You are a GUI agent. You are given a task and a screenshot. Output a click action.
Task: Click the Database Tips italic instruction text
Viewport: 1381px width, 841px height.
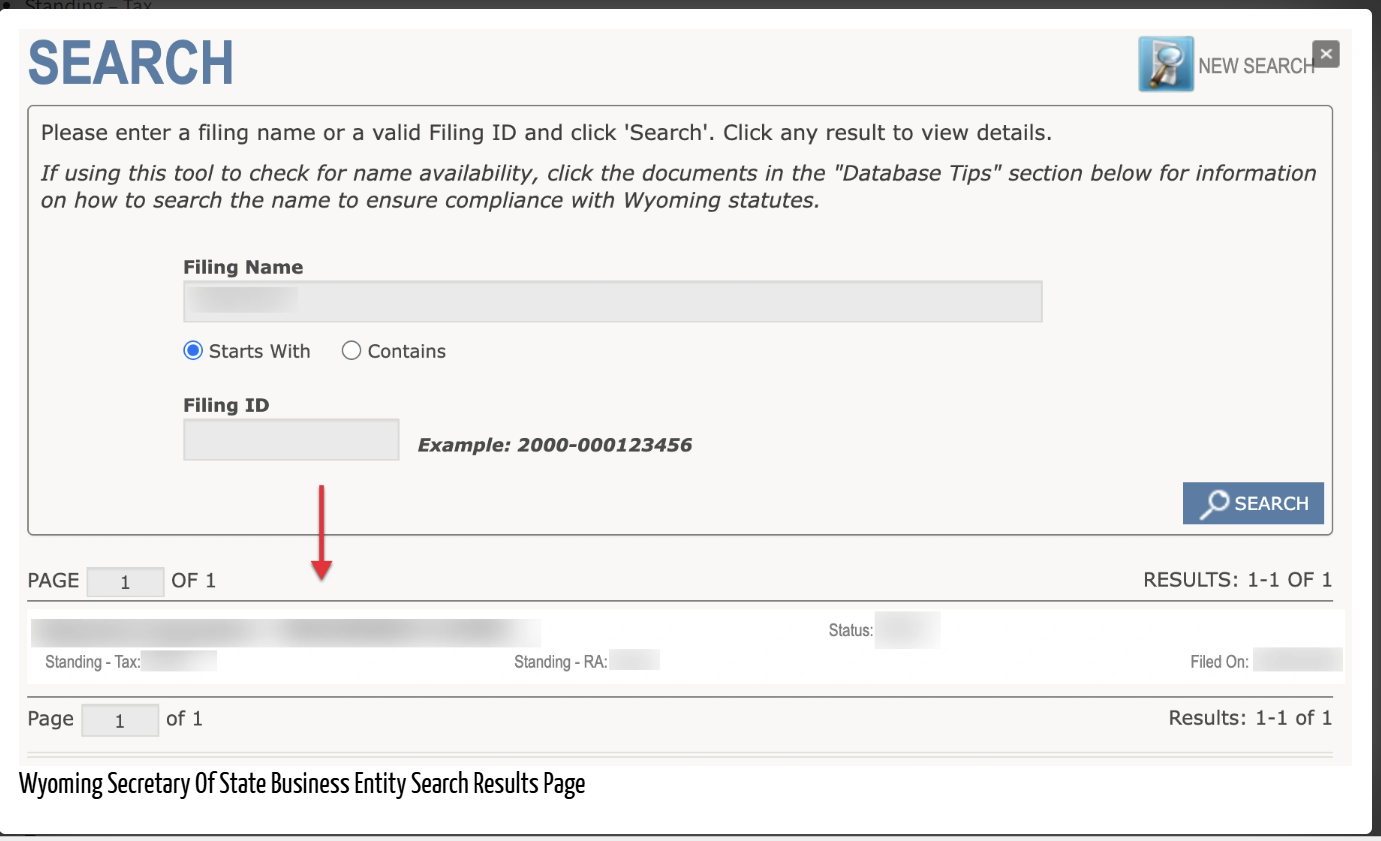click(x=679, y=186)
